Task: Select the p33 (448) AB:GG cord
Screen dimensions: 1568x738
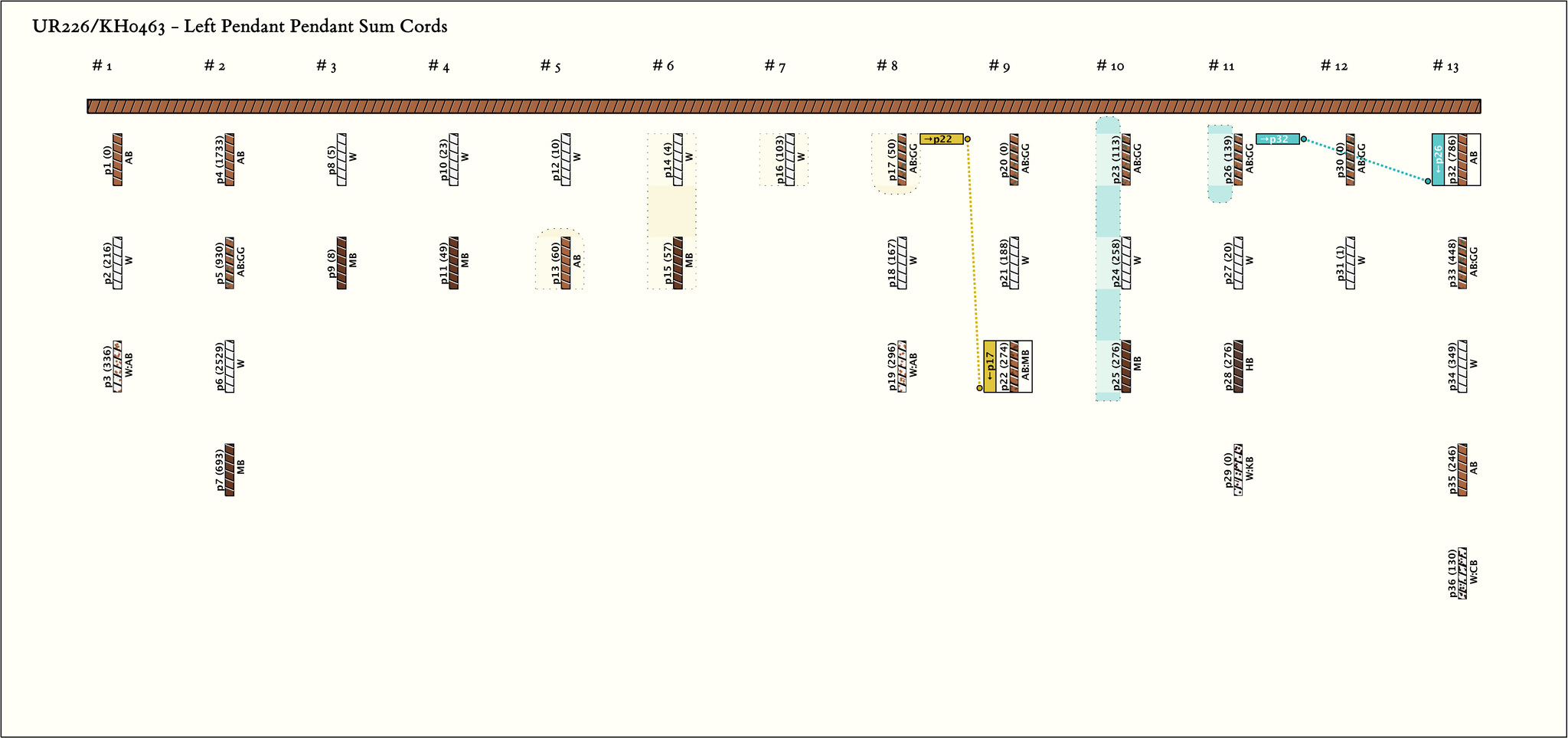Action: pyautogui.click(x=1462, y=263)
